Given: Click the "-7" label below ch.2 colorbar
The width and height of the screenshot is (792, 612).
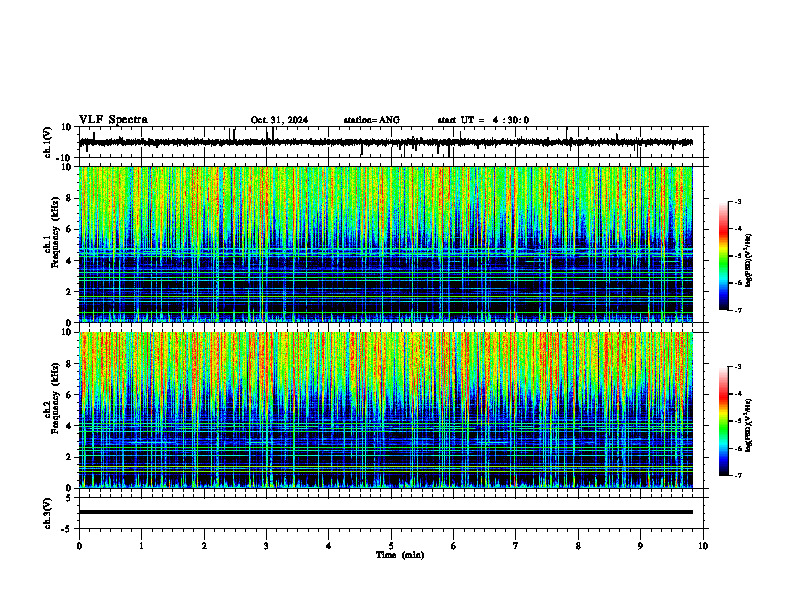Looking at the screenshot, I should 738,475.
